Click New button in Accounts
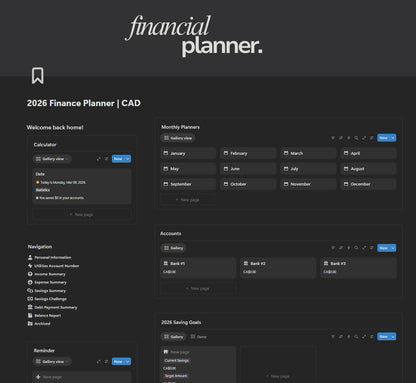416x383 pixels. pos(383,248)
